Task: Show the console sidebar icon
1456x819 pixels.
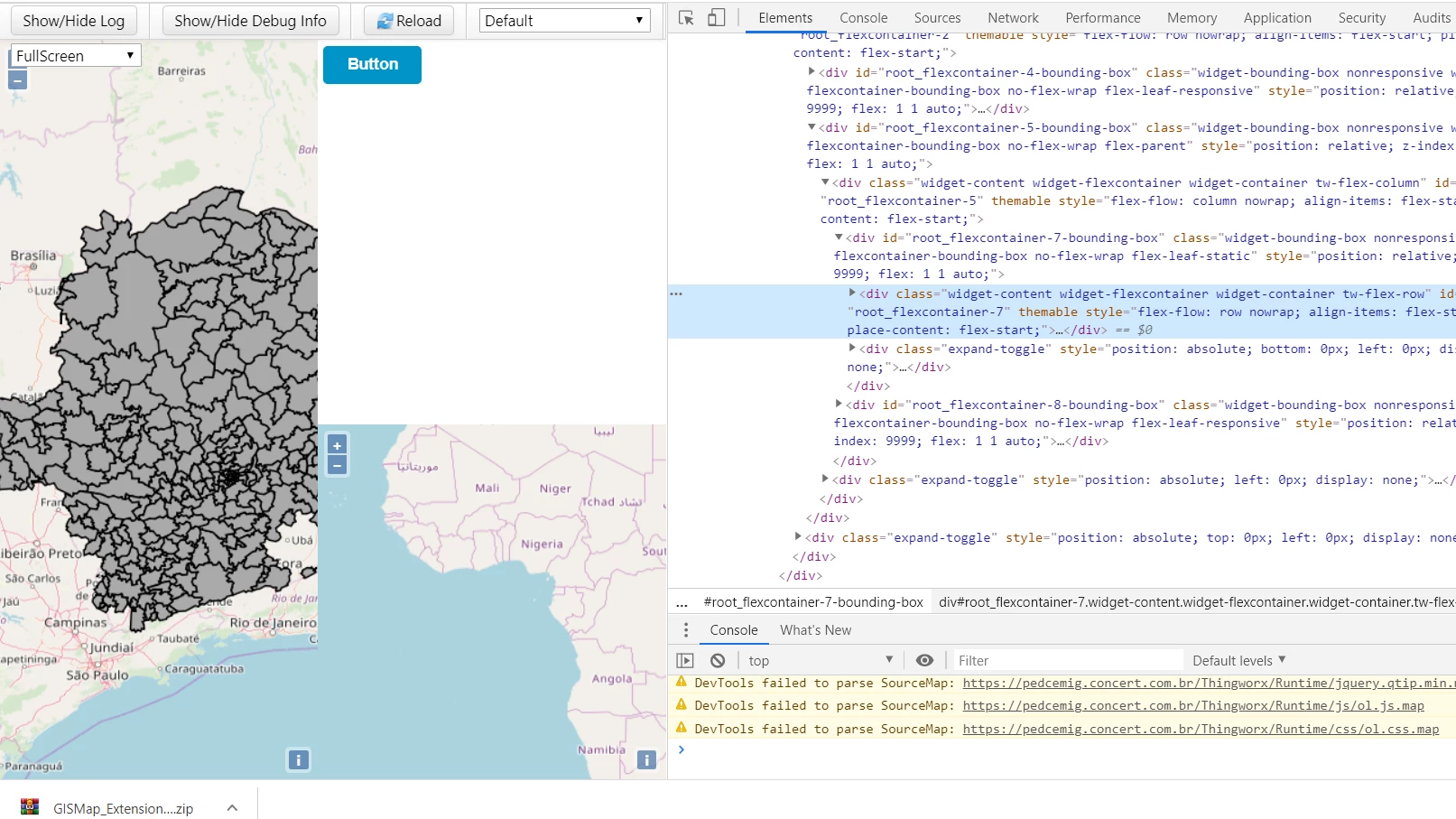Action: [685, 660]
